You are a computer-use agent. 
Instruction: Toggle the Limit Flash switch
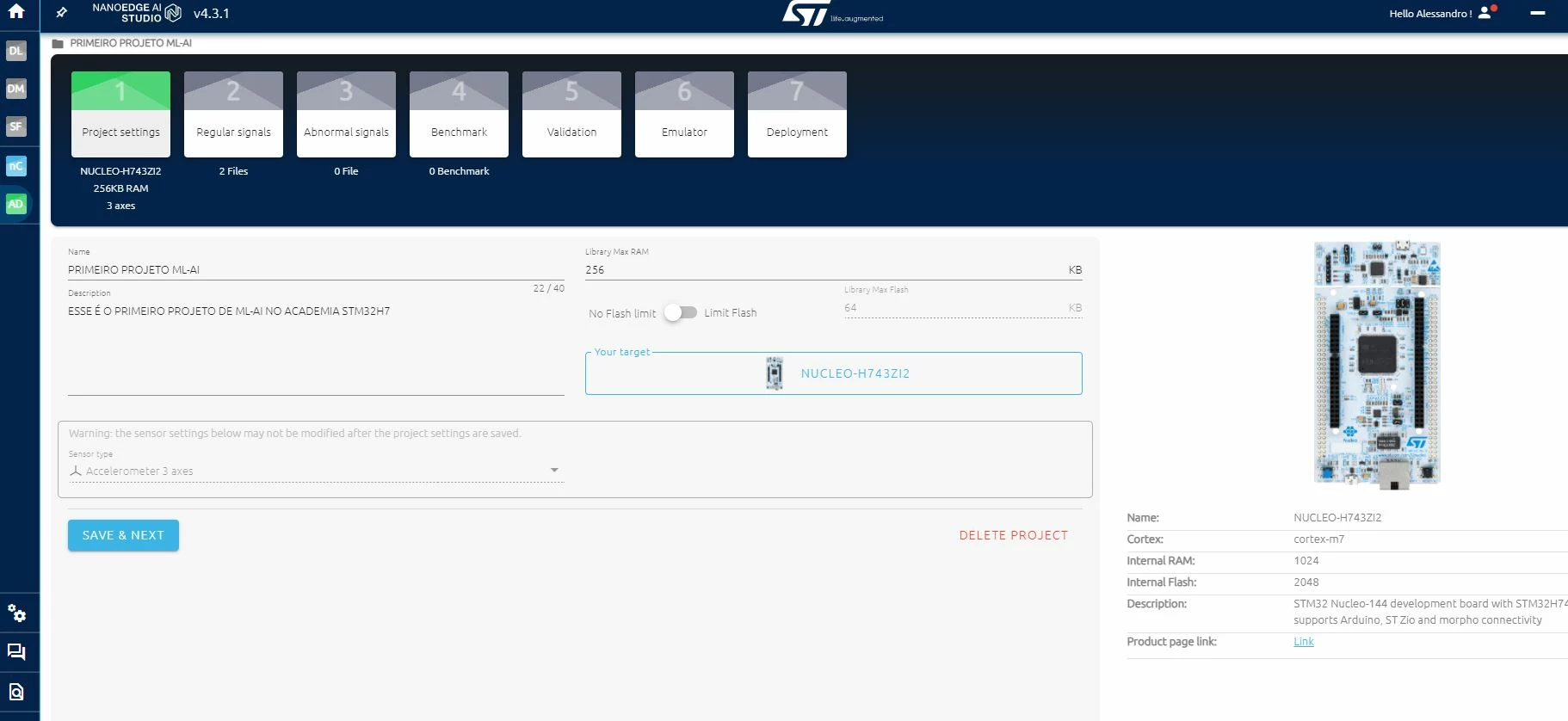click(681, 312)
